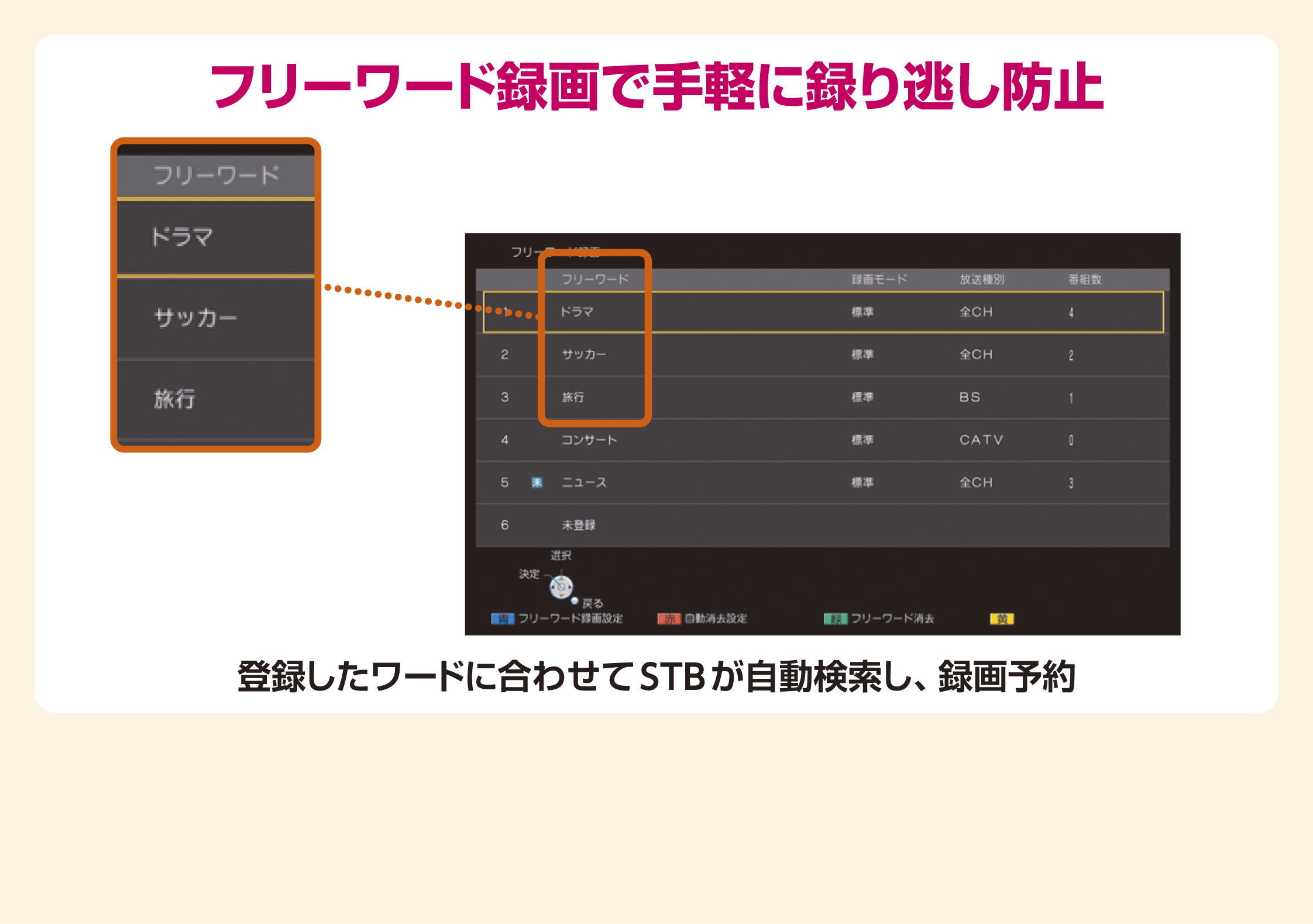Screen dimensions: 1313x924
Task: Click the red 赤 button icon
Action: point(669,619)
